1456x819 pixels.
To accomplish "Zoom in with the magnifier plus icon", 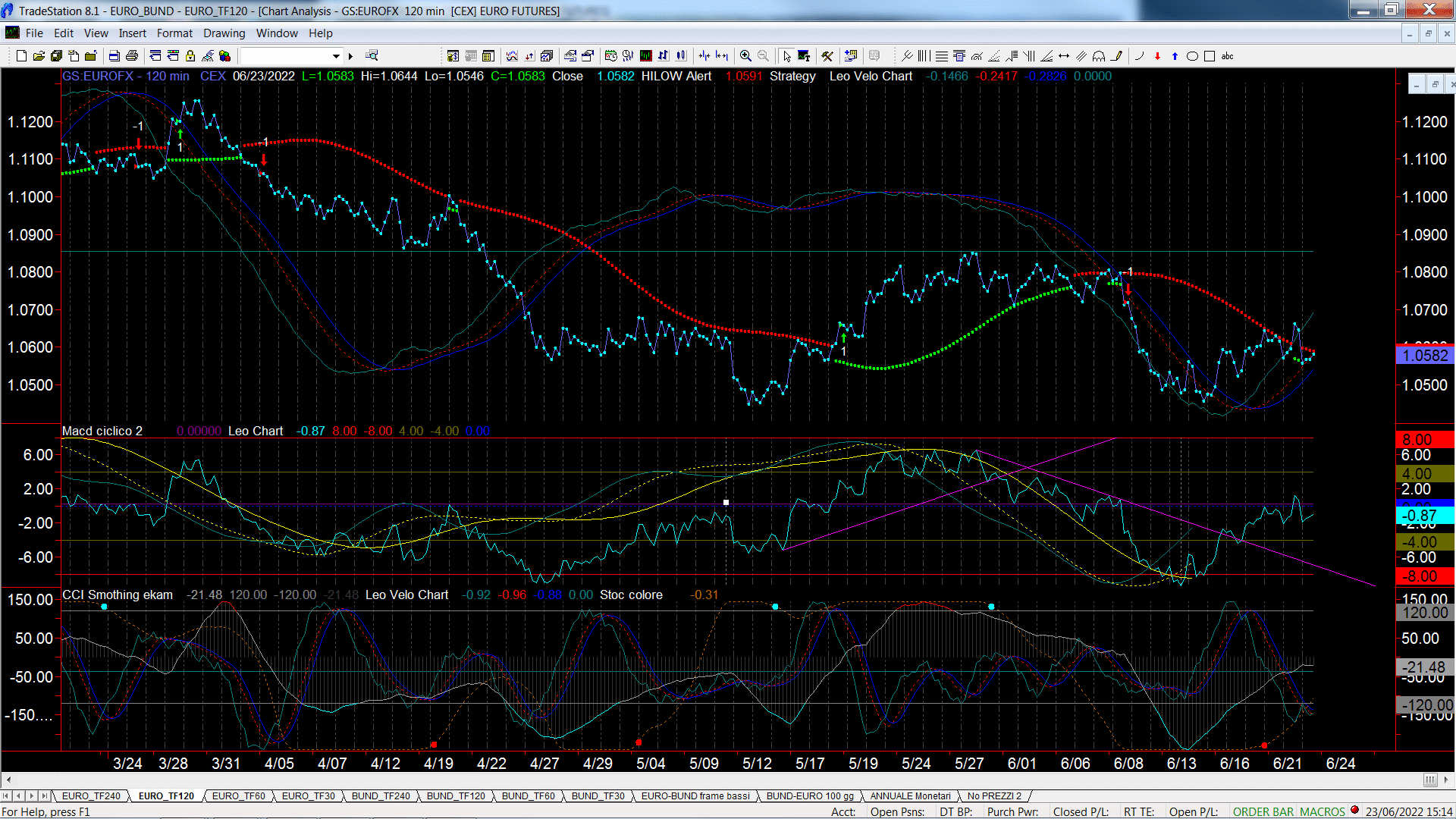I will (745, 55).
